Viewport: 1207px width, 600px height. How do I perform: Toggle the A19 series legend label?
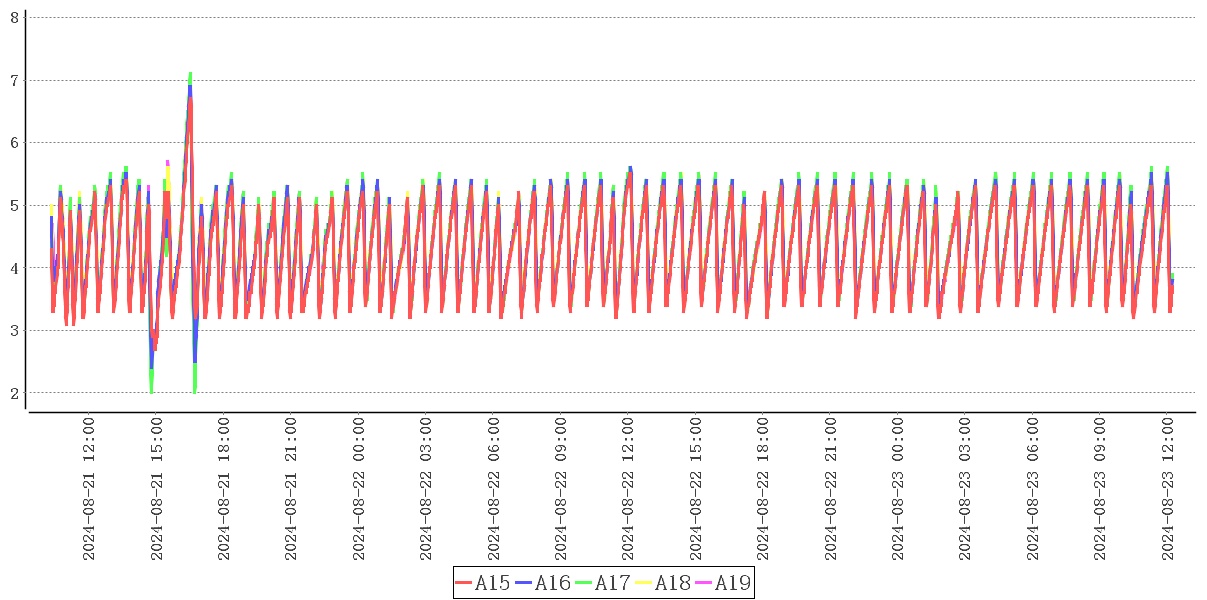tap(732, 583)
